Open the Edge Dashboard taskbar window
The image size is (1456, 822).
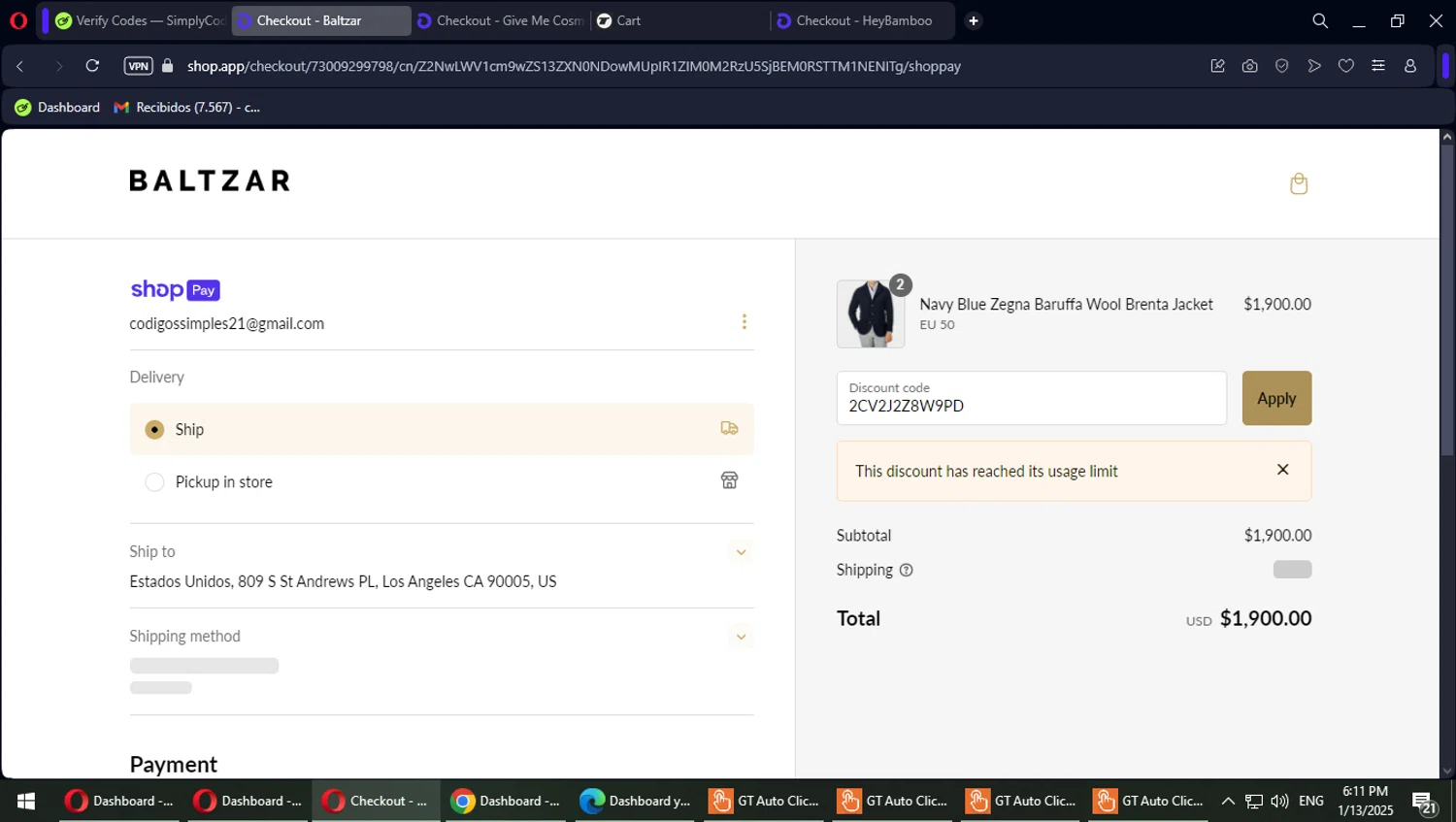pyautogui.click(x=635, y=801)
